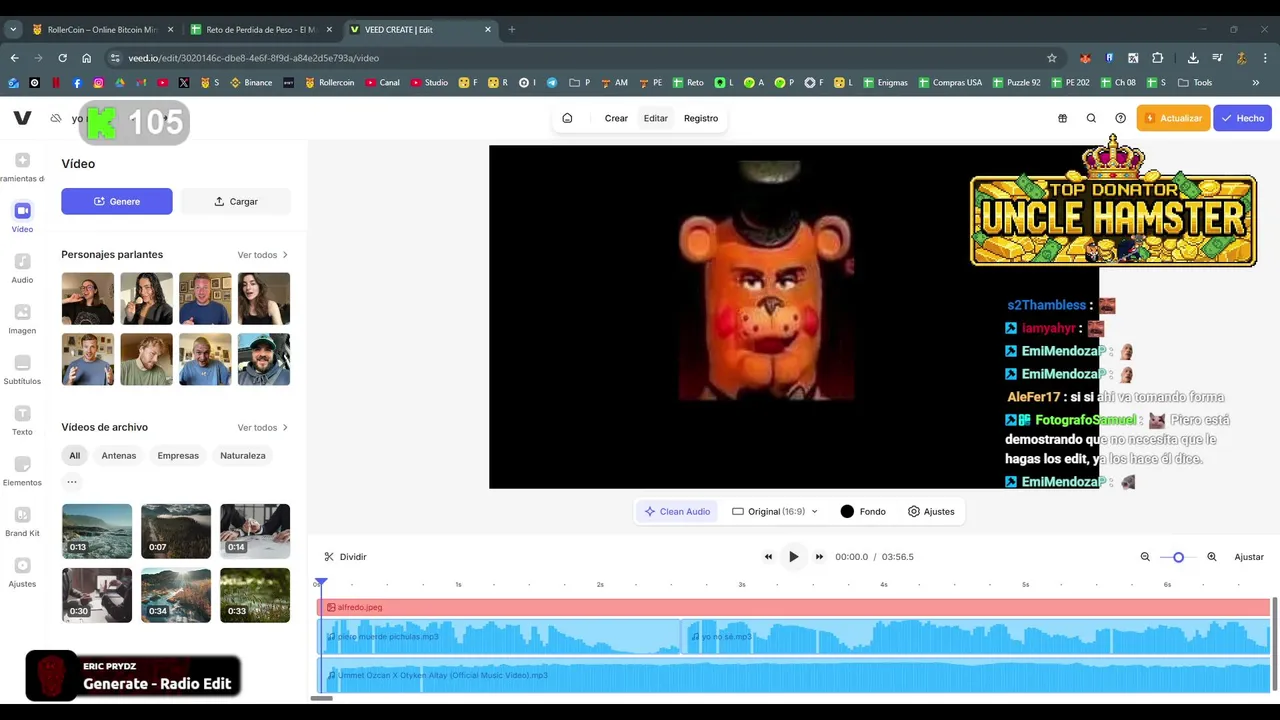Screen dimensions: 1280x720
Task: Open the Editar tab
Action: click(656, 118)
